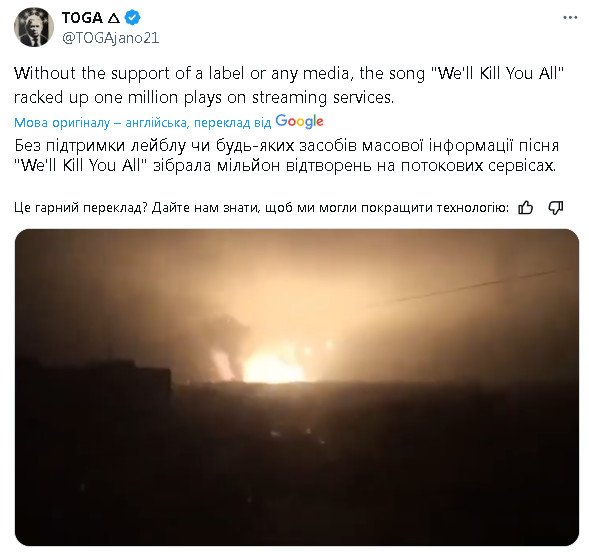Click the Ukrainian translated tweet text

point(287,155)
